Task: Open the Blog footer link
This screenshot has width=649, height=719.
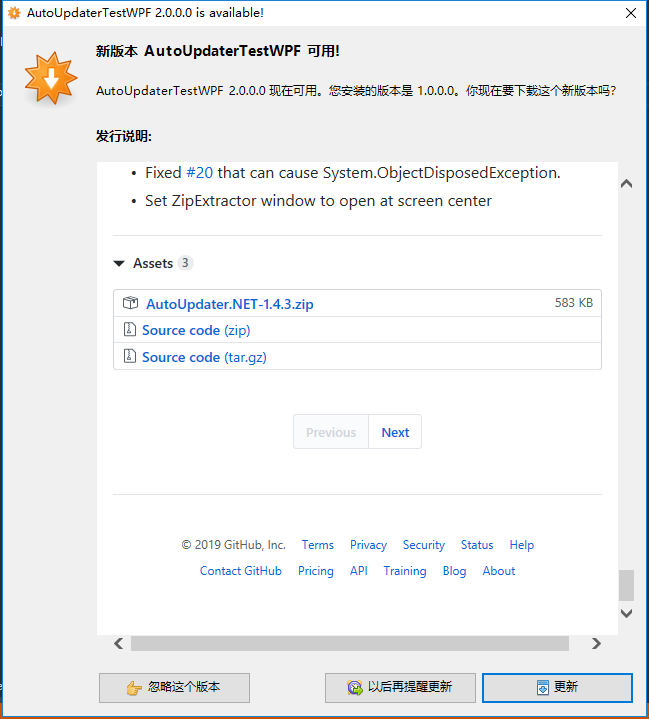Action: [454, 571]
